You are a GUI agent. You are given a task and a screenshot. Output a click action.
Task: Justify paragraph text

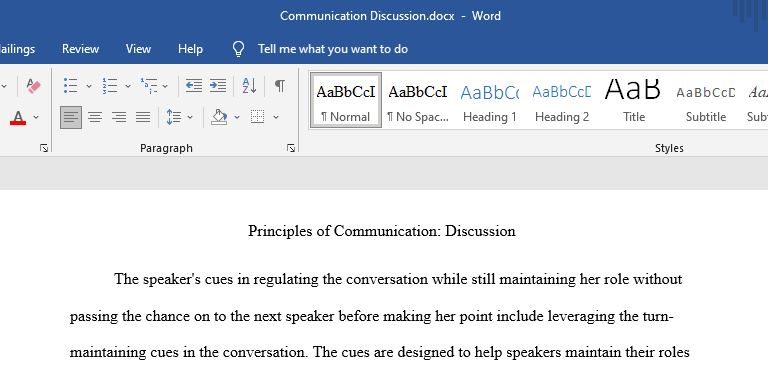143,117
